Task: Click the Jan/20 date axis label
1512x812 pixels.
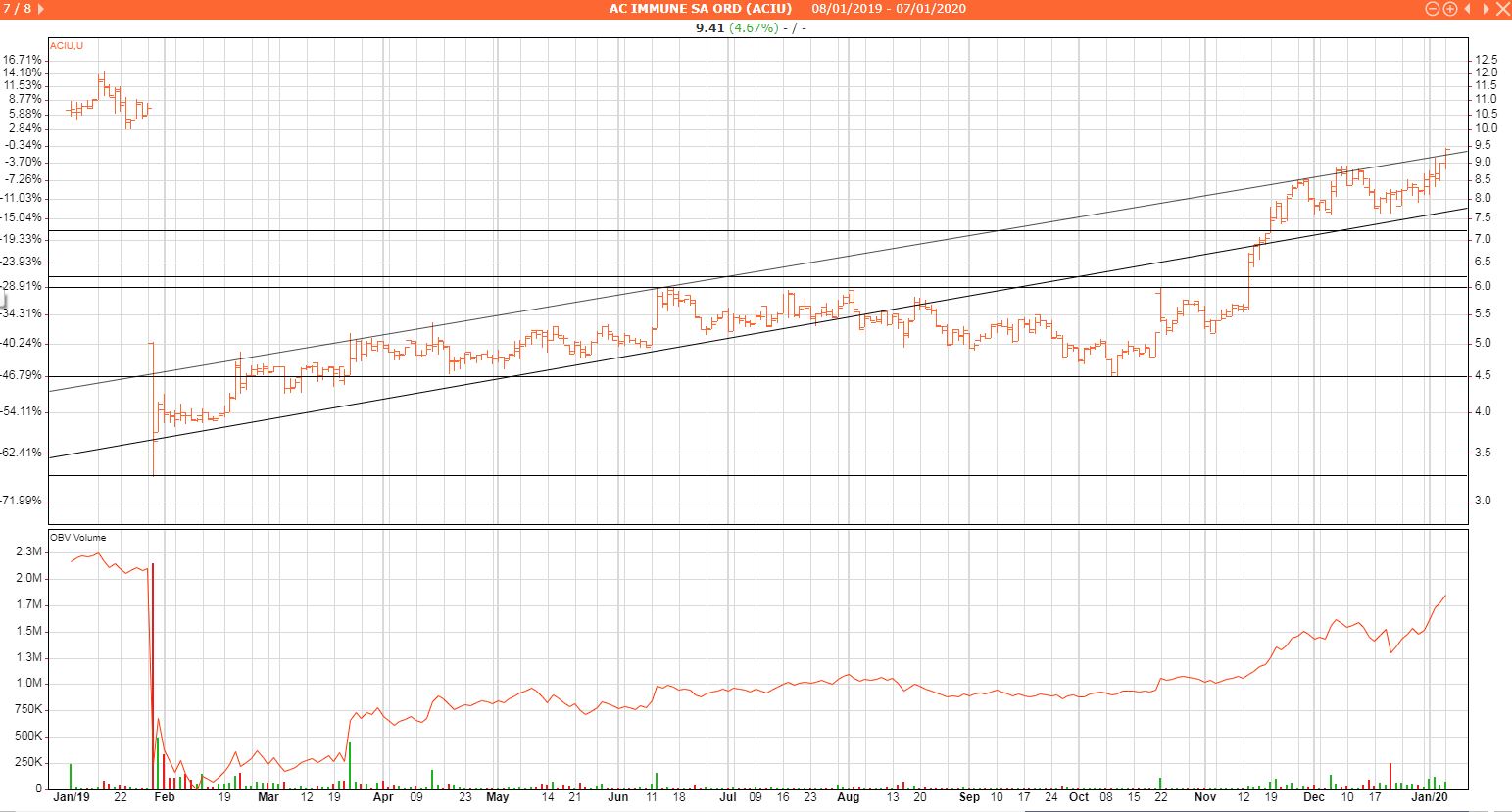Action: coord(1435,797)
